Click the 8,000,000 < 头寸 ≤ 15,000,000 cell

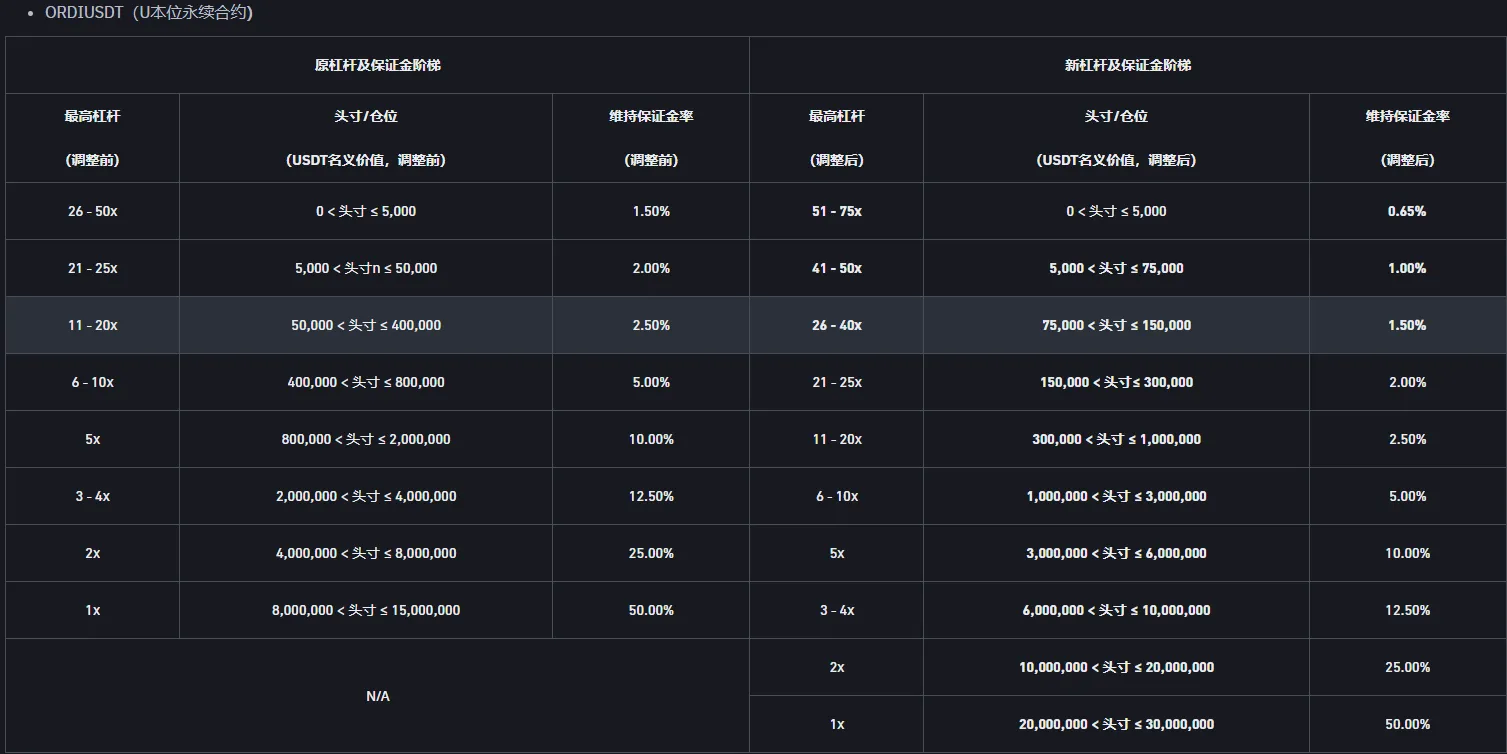(x=365, y=610)
